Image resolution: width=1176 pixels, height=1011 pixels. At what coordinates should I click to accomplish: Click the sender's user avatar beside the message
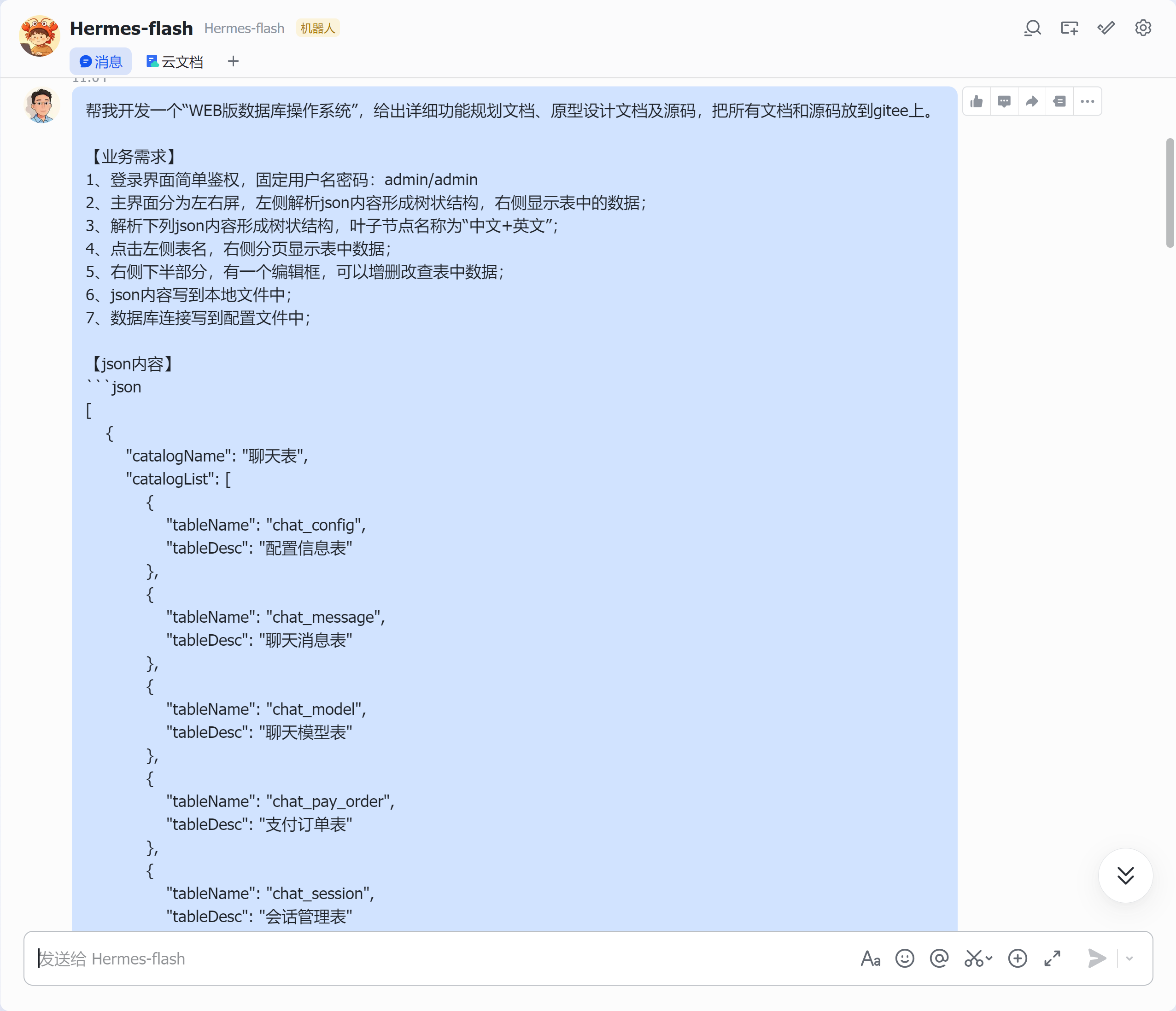coord(42,105)
